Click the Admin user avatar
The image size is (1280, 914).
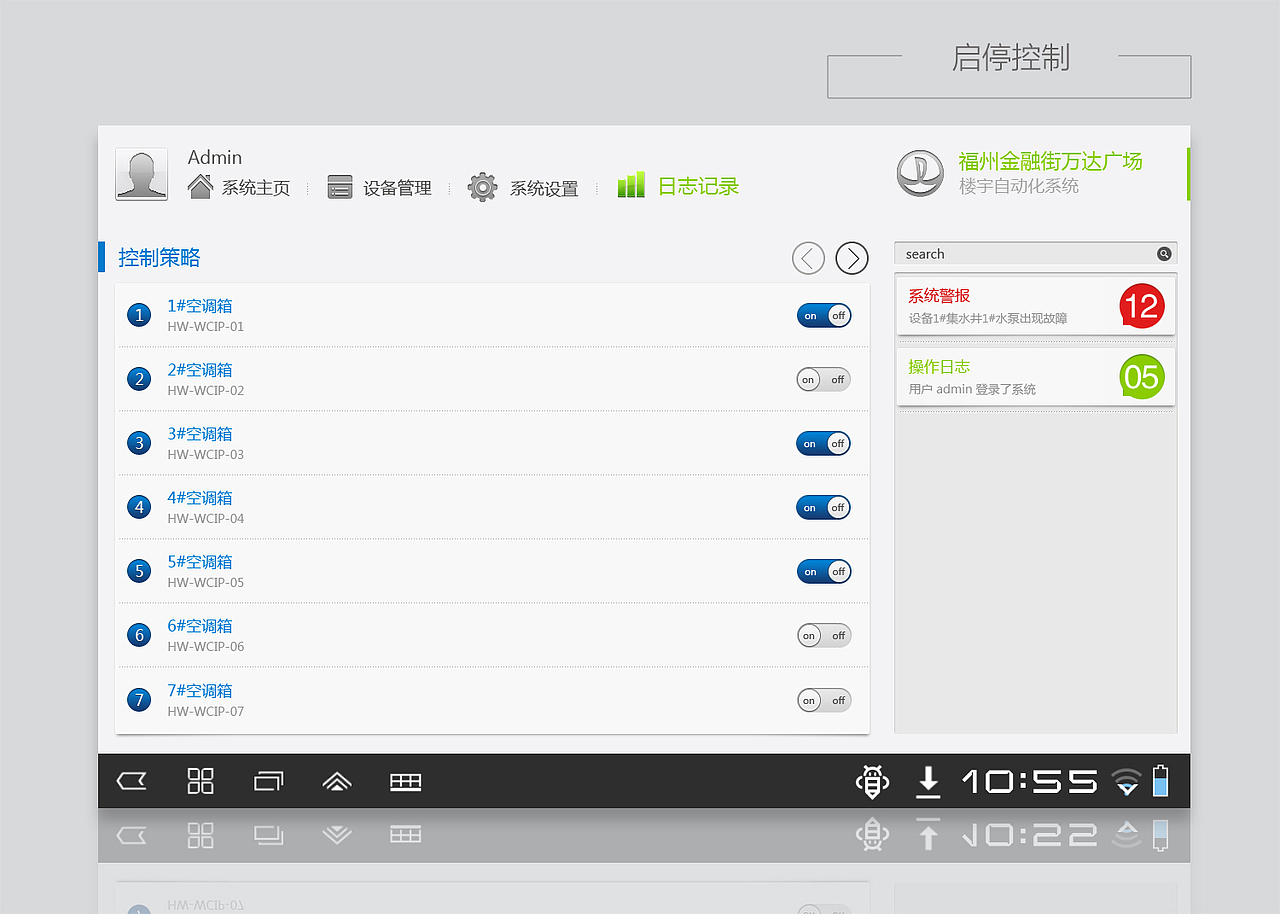[141, 174]
